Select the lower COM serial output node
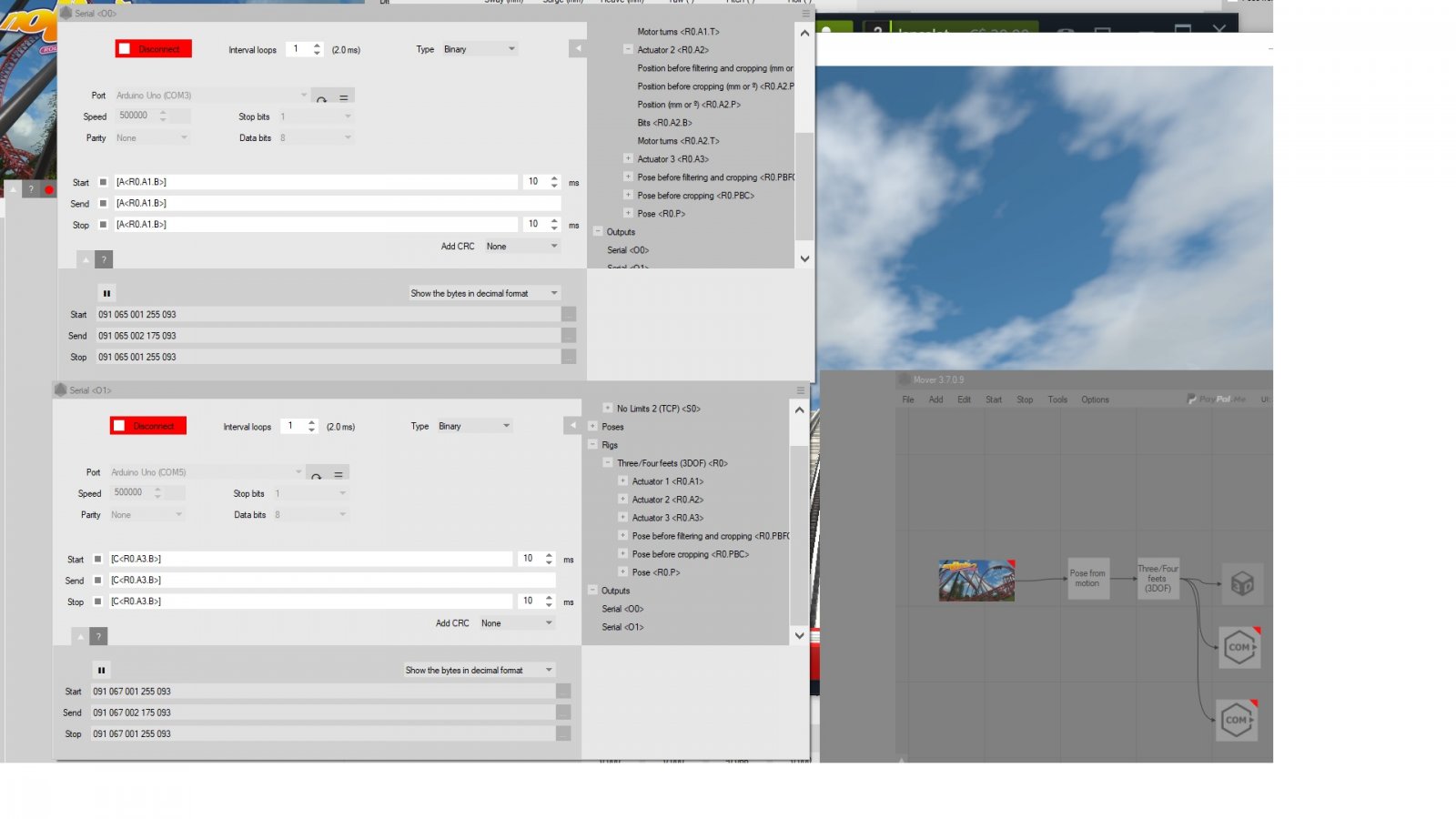Screen dimensions: 1456x819 (1236, 720)
